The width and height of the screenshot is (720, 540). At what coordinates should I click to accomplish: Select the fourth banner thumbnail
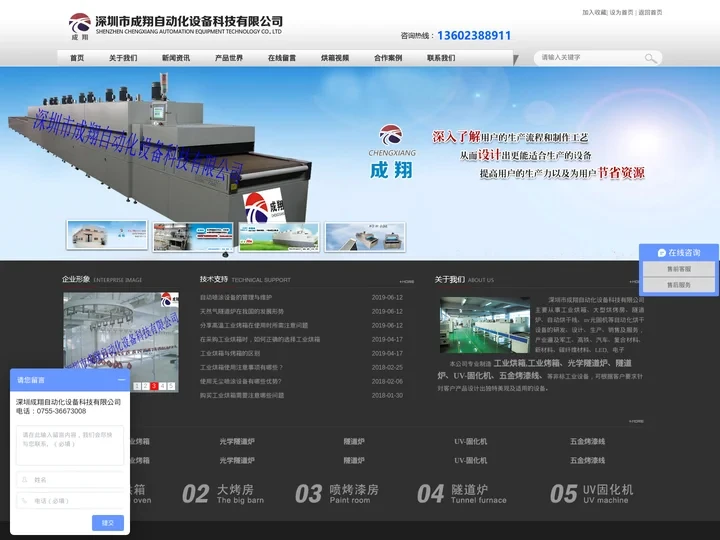click(x=365, y=236)
